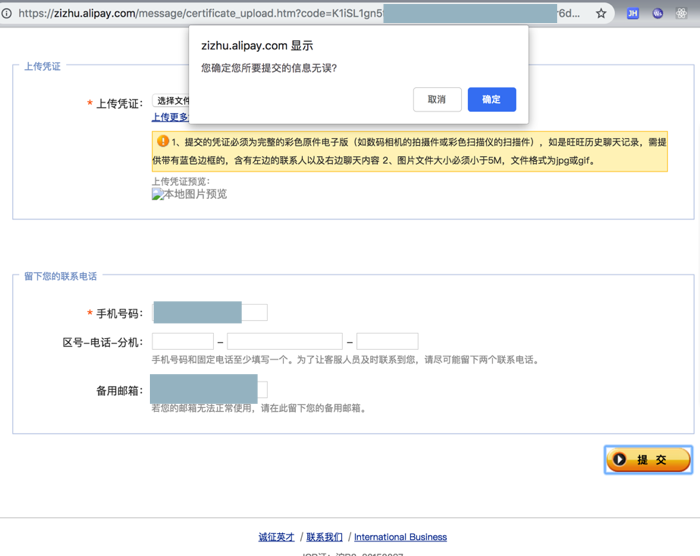Click the 上传凭证预览 label text
700x556 pixels.
(x=181, y=181)
